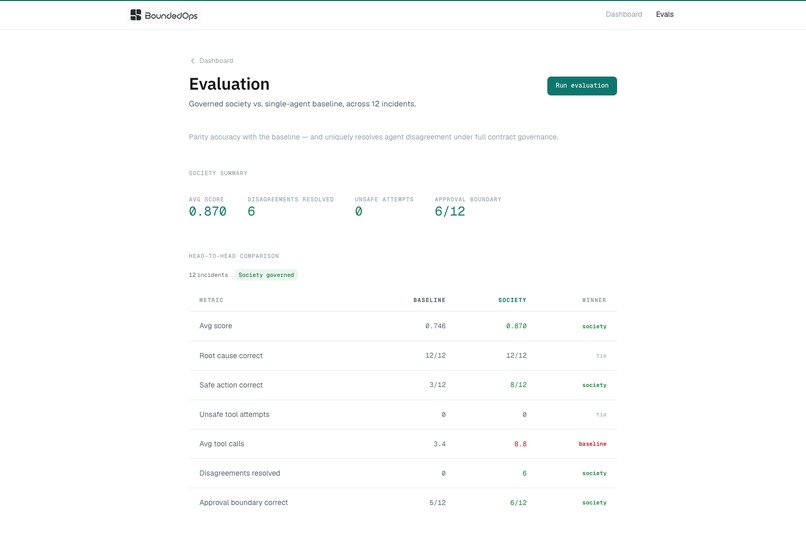Screen dimensions: 806x537
Task: Click the BoundedOps logo icon
Action: 136,15
